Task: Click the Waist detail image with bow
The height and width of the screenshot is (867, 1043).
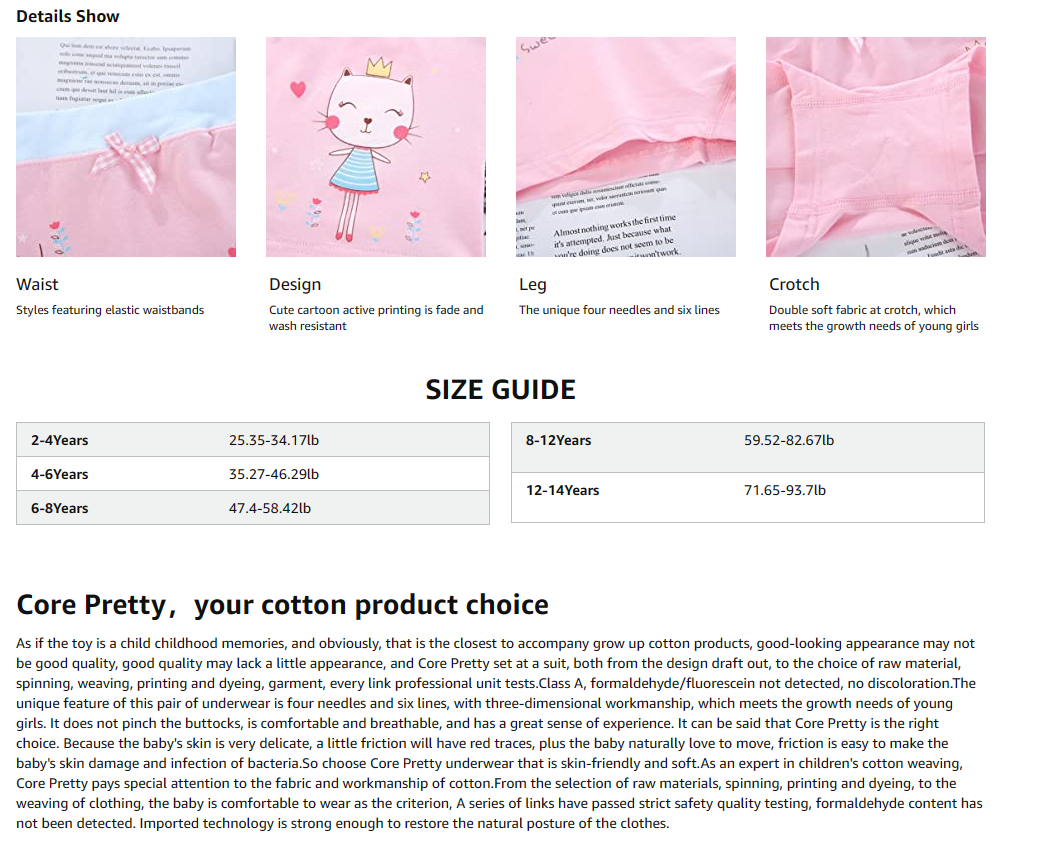Action: point(126,147)
